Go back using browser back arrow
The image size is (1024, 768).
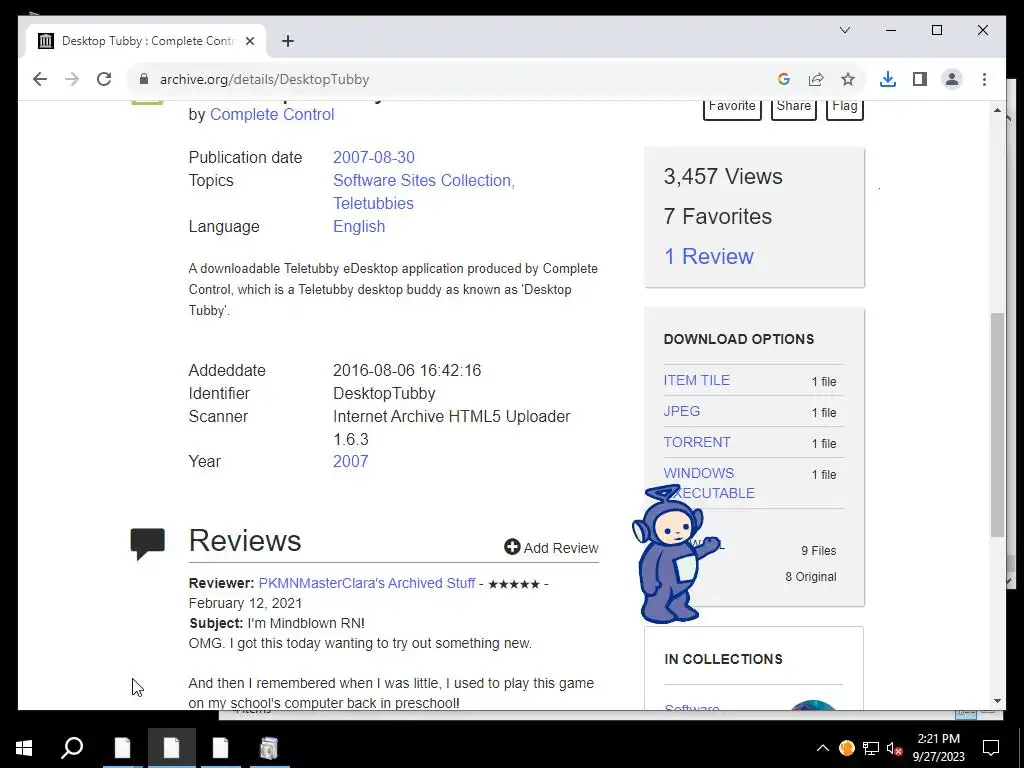click(x=40, y=79)
